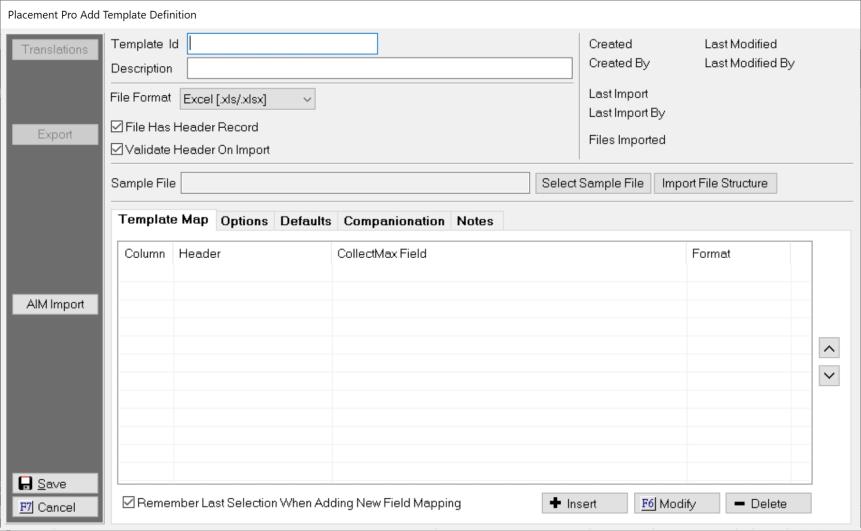Toggle Remember Last Selection checkbox
861x531 pixels.
click(128, 503)
